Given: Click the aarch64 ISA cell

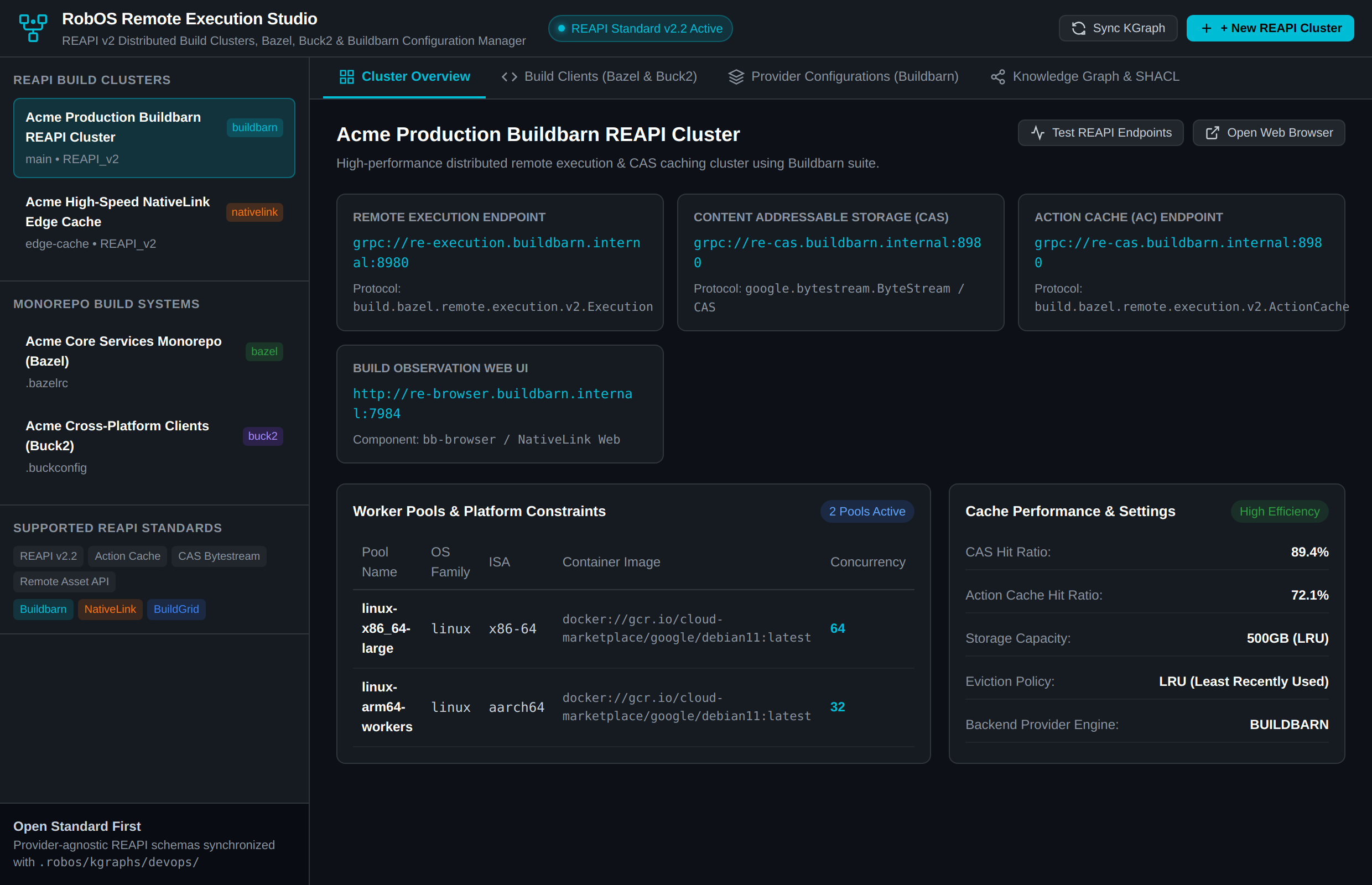Looking at the screenshot, I should click(x=517, y=707).
